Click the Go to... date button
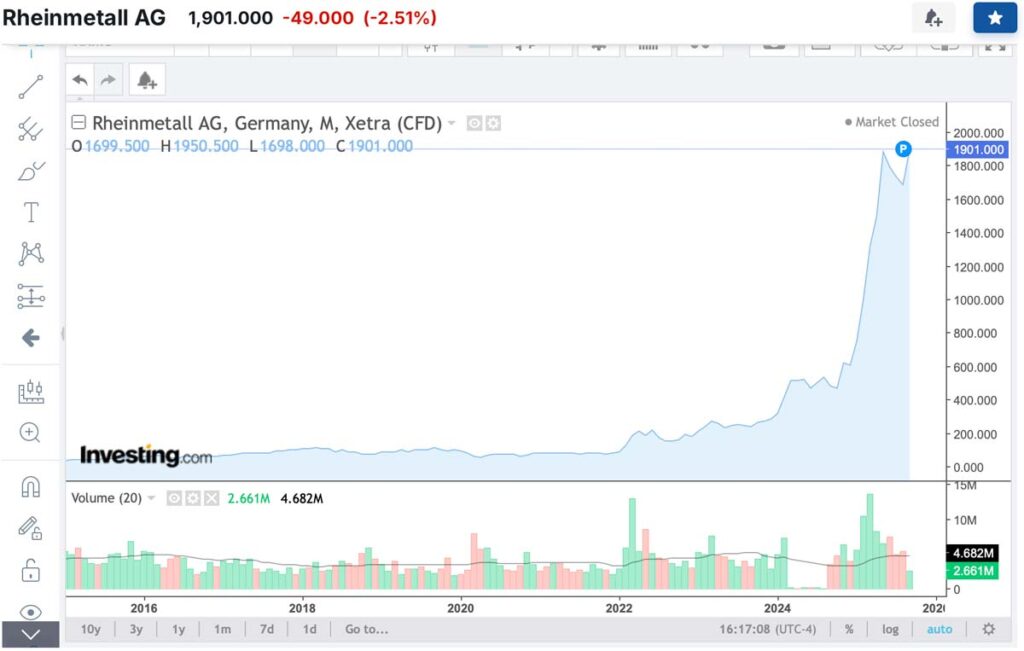This screenshot has width=1024, height=651. pyautogui.click(x=366, y=629)
